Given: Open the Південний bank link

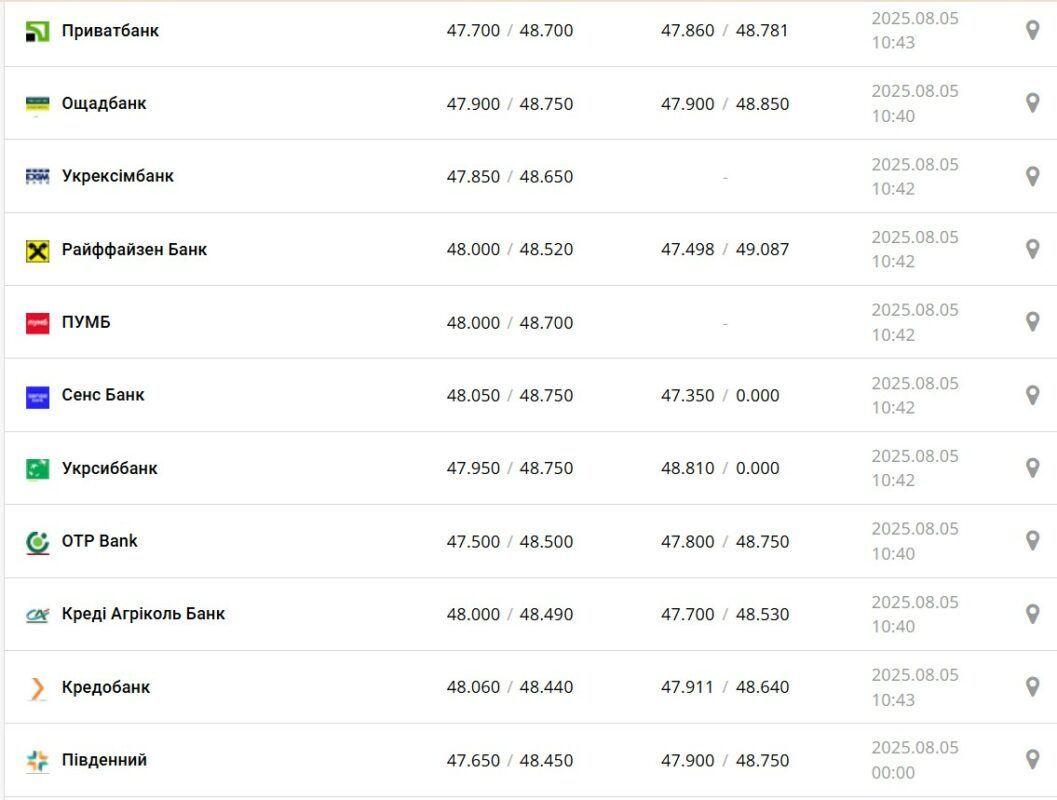Looking at the screenshot, I should (x=104, y=760).
